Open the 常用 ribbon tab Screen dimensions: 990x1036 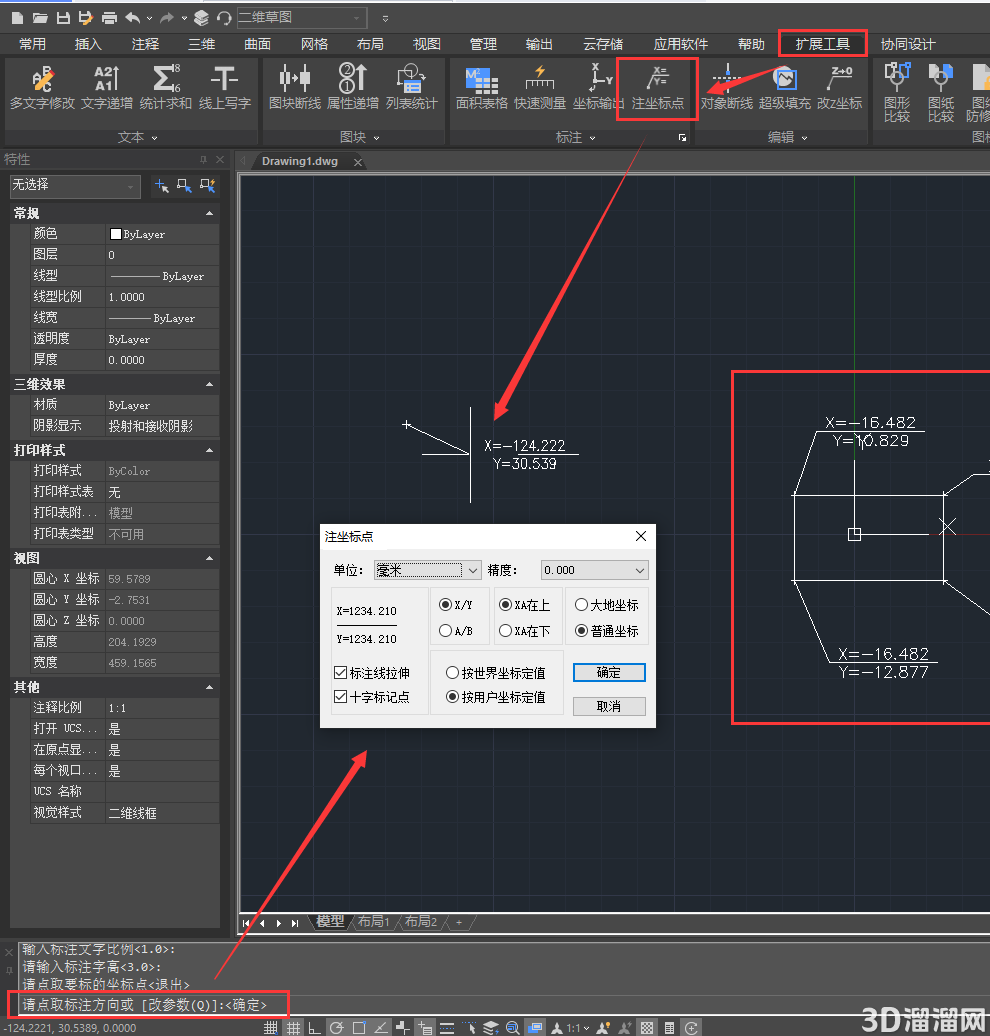[x=32, y=44]
